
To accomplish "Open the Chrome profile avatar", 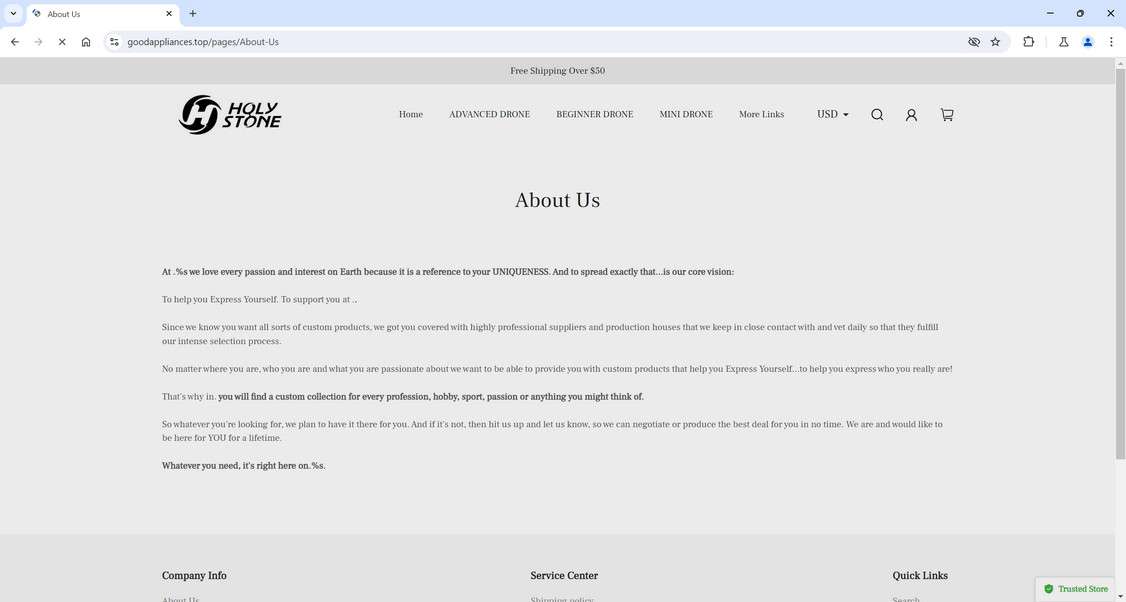I will [x=1088, y=42].
